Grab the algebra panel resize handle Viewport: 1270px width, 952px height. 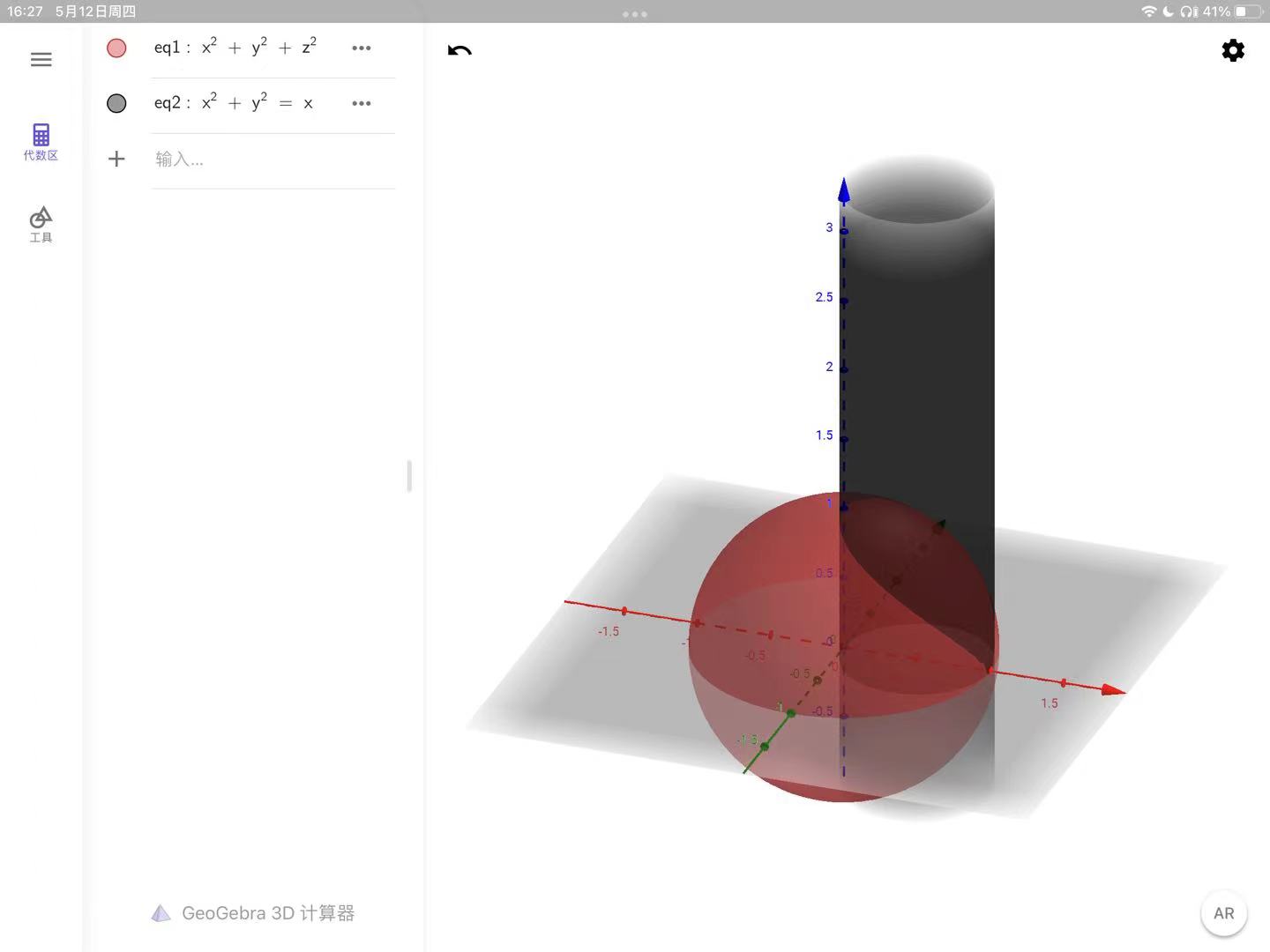[x=409, y=476]
